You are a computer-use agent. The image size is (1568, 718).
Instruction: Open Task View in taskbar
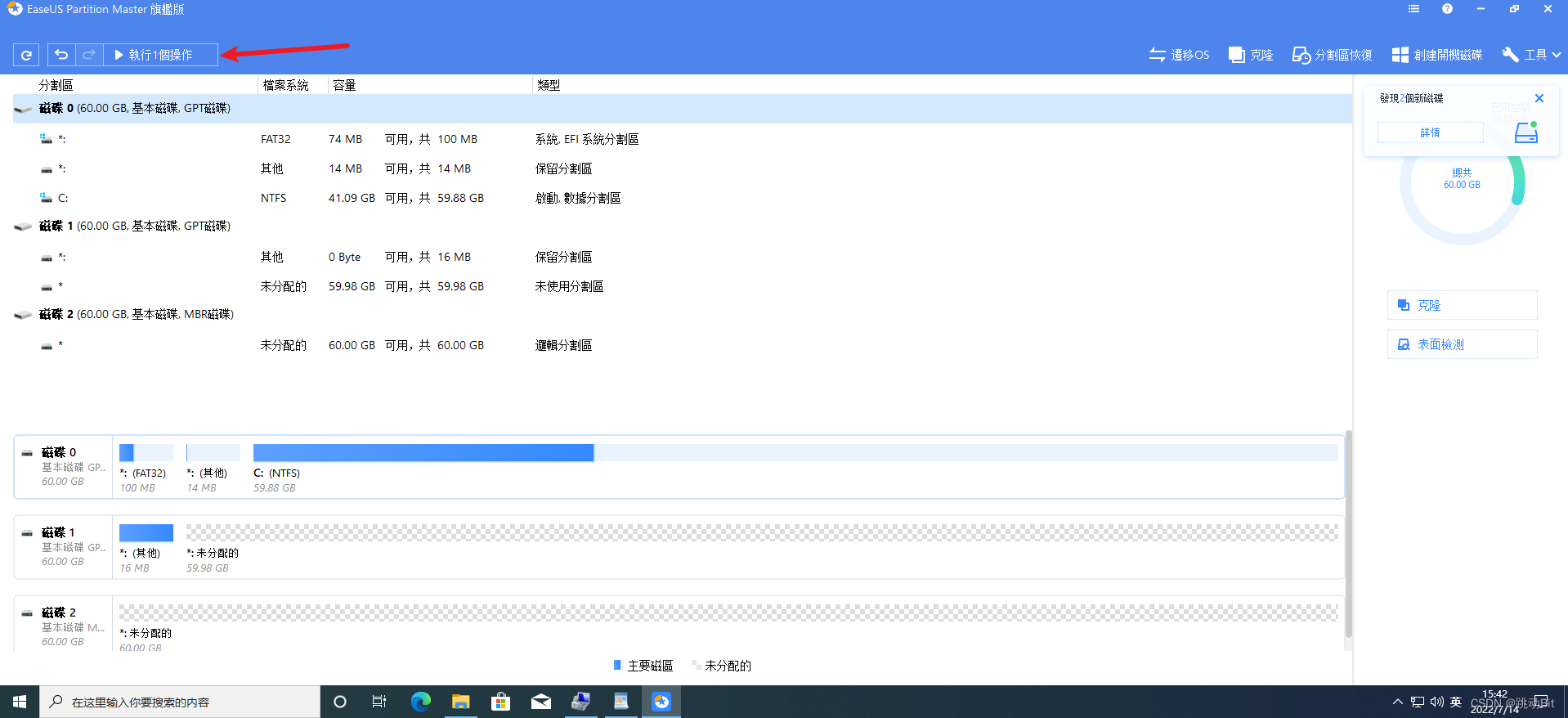tap(379, 702)
